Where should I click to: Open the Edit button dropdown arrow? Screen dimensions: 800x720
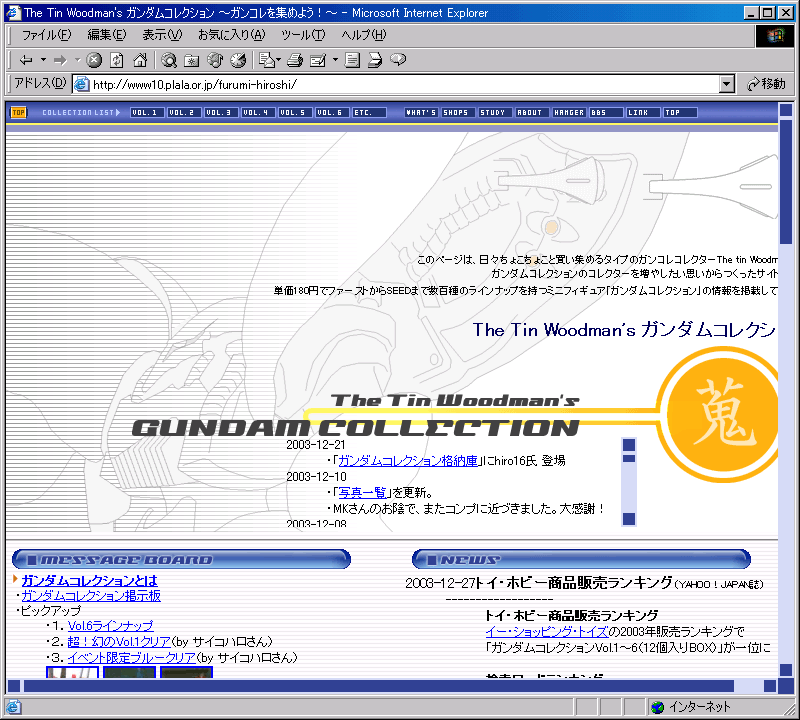click(335, 60)
